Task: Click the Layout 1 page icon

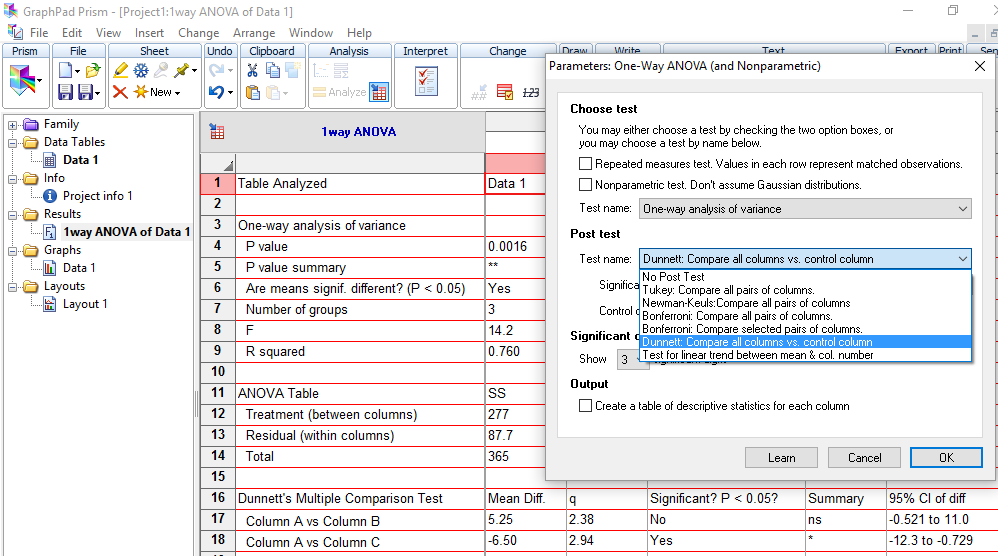Action: [x=50, y=304]
